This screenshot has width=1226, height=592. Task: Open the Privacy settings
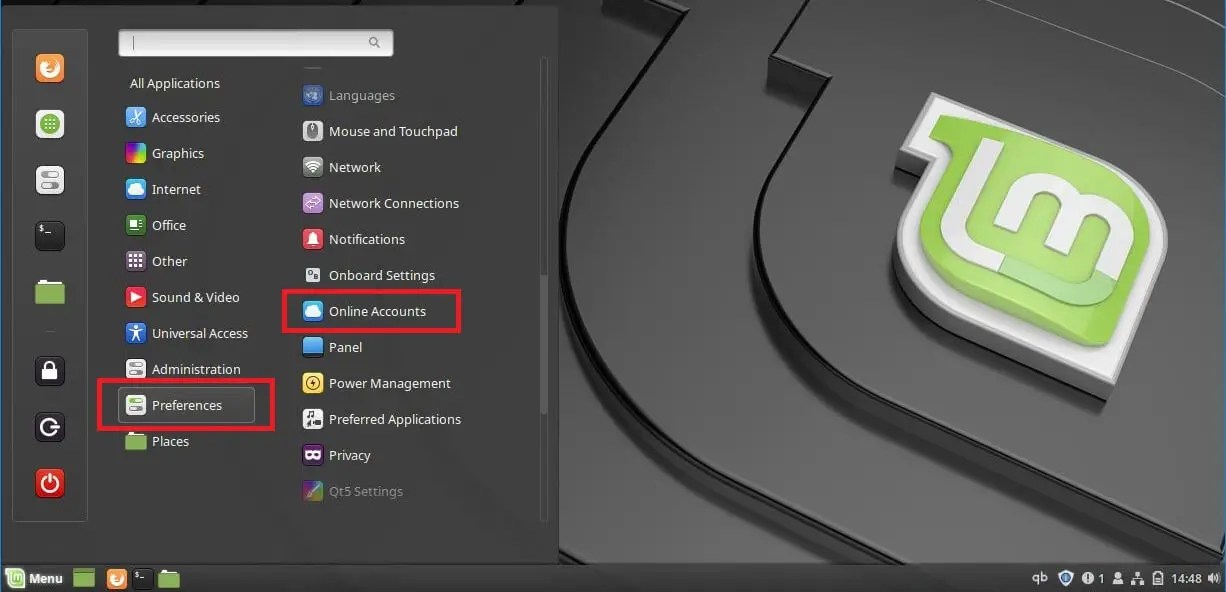347,455
